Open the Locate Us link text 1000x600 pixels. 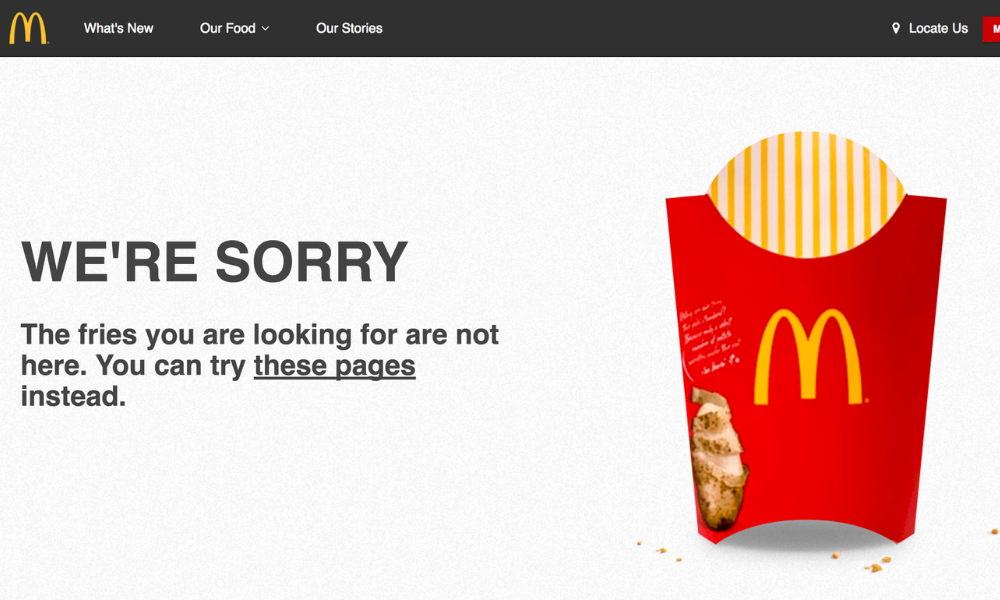[x=938, y=28]
